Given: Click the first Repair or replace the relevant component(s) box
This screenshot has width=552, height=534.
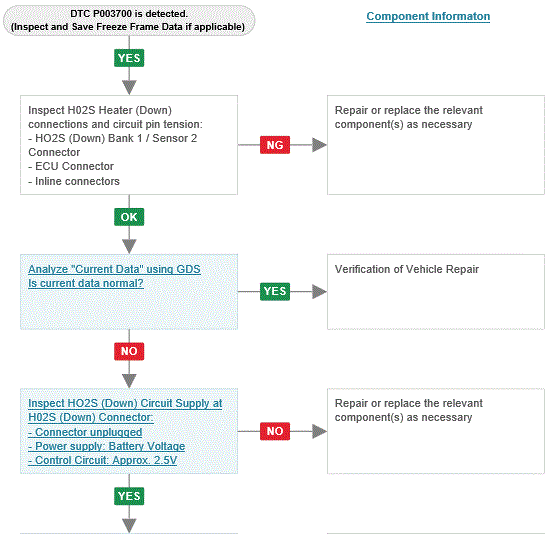Looking at the screenshot, I should click(436, 145).
